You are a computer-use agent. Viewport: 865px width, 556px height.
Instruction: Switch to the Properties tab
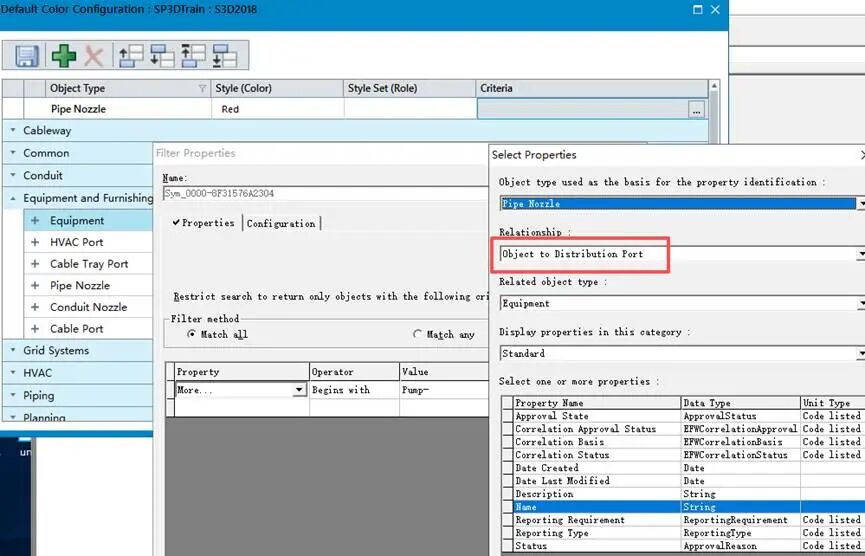203,223
